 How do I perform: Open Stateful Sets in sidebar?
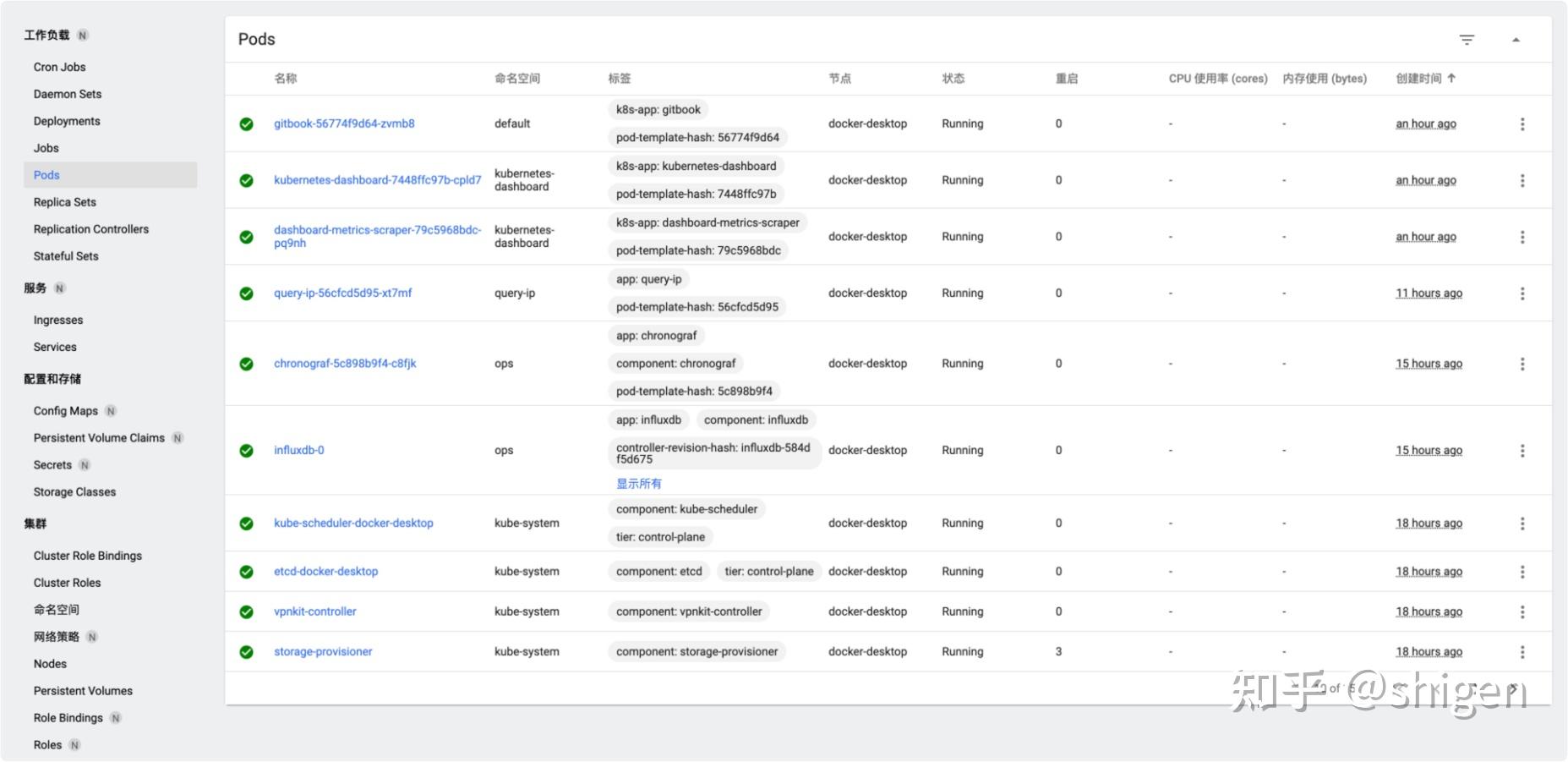pyautogui.click(x=66, y=256)
